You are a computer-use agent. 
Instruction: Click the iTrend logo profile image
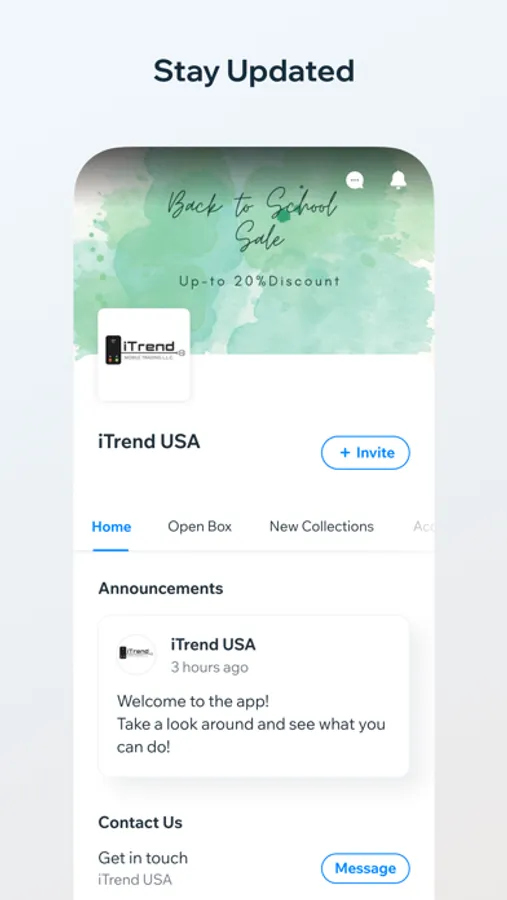pyautogui.click(x=144, y=355)
